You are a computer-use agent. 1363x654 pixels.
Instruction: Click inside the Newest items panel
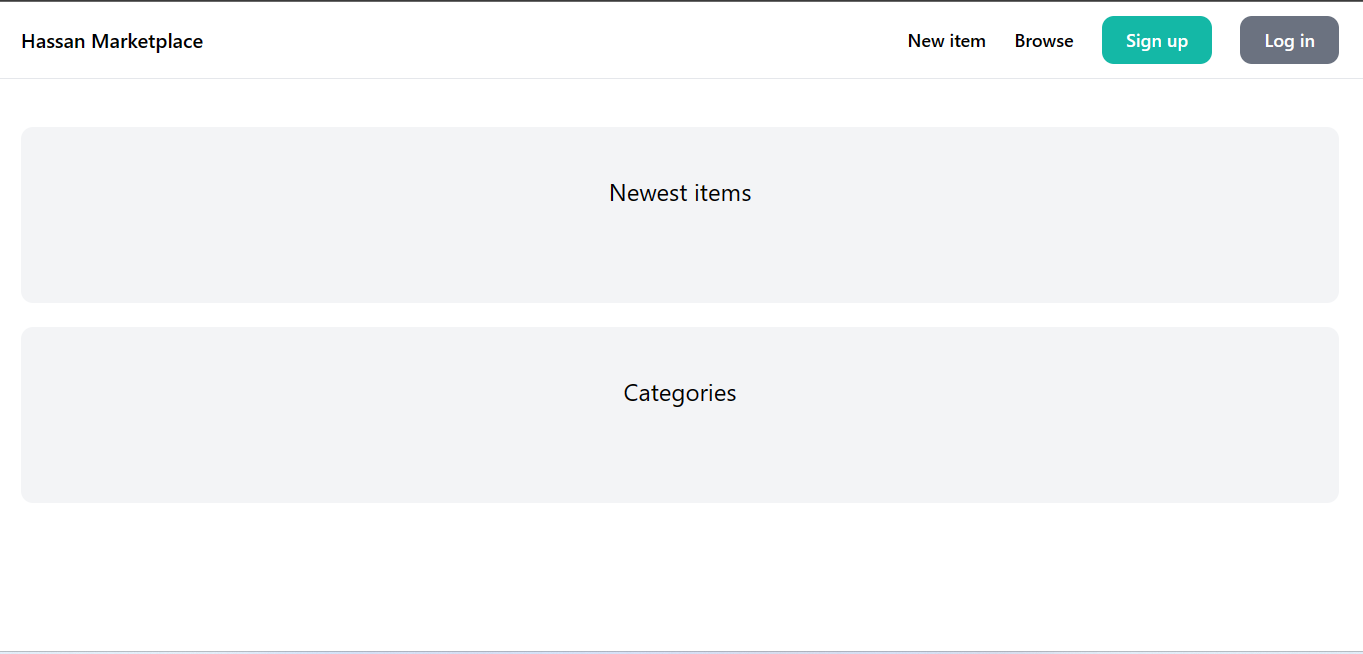coord(679,250)
